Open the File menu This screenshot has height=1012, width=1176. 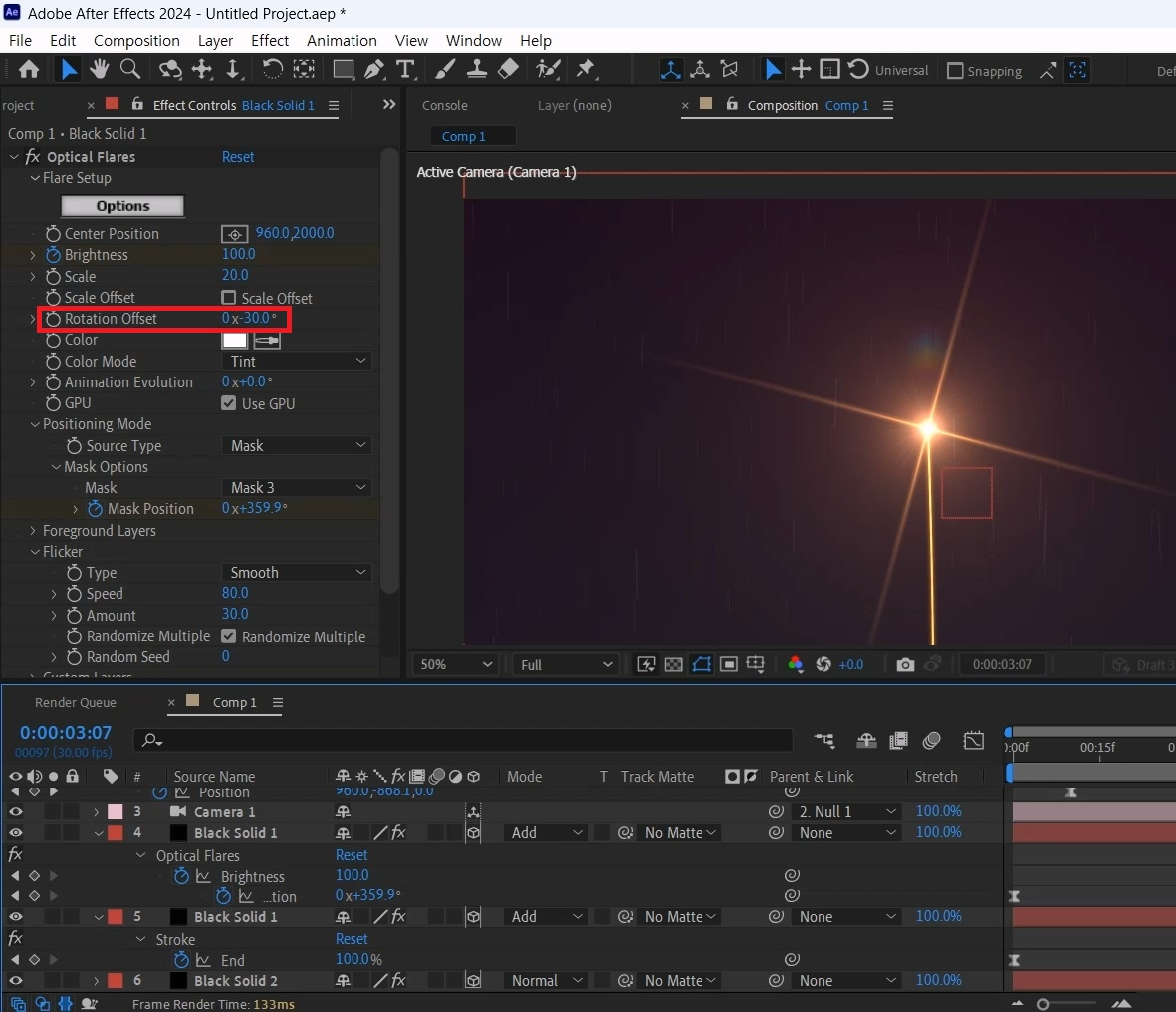click(20, 41)
